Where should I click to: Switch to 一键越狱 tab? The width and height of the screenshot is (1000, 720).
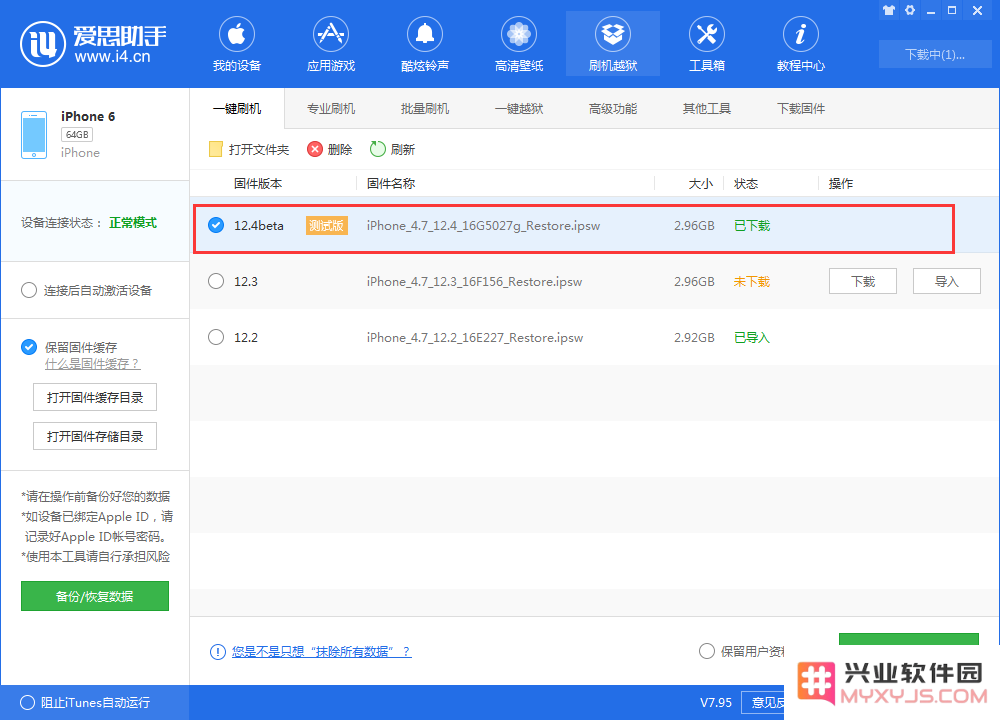point(518,109)
